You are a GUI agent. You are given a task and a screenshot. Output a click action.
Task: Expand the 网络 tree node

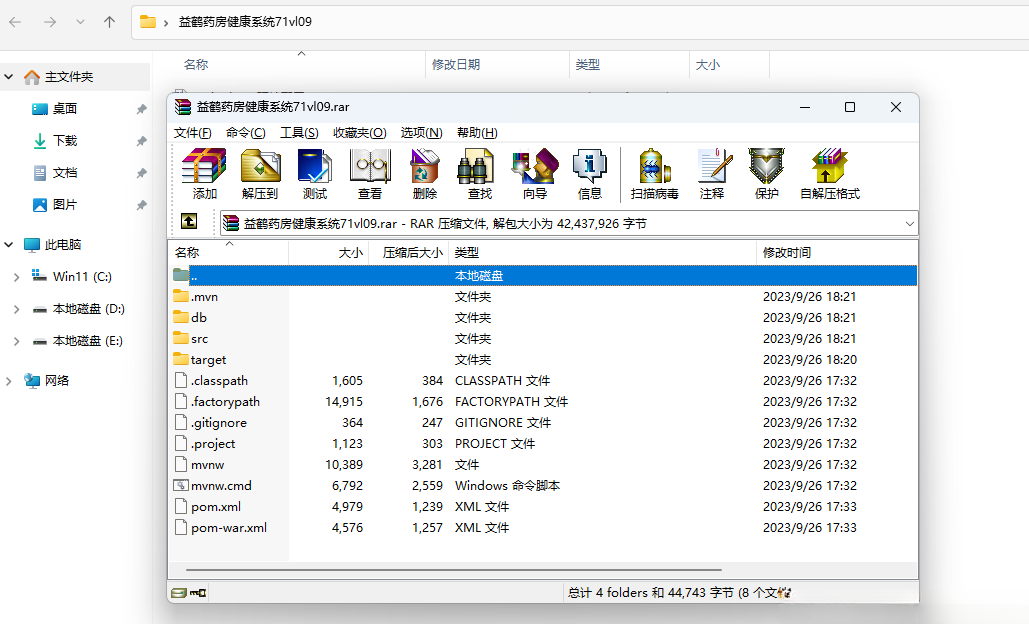pos(9,381)
